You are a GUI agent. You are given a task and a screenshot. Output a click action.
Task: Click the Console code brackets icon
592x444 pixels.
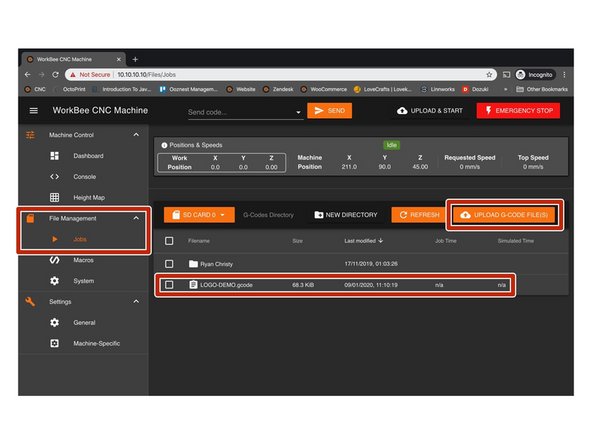click(54, 176)
